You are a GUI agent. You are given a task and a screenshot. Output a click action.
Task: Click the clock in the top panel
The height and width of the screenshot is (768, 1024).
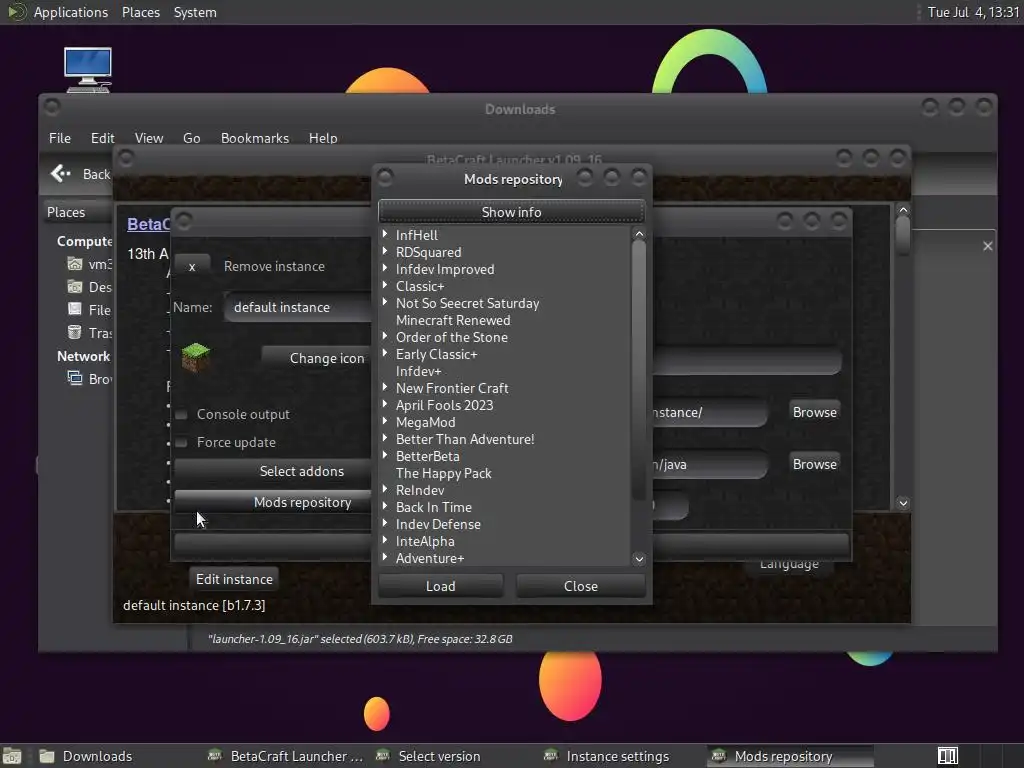[x=973, y=12]
